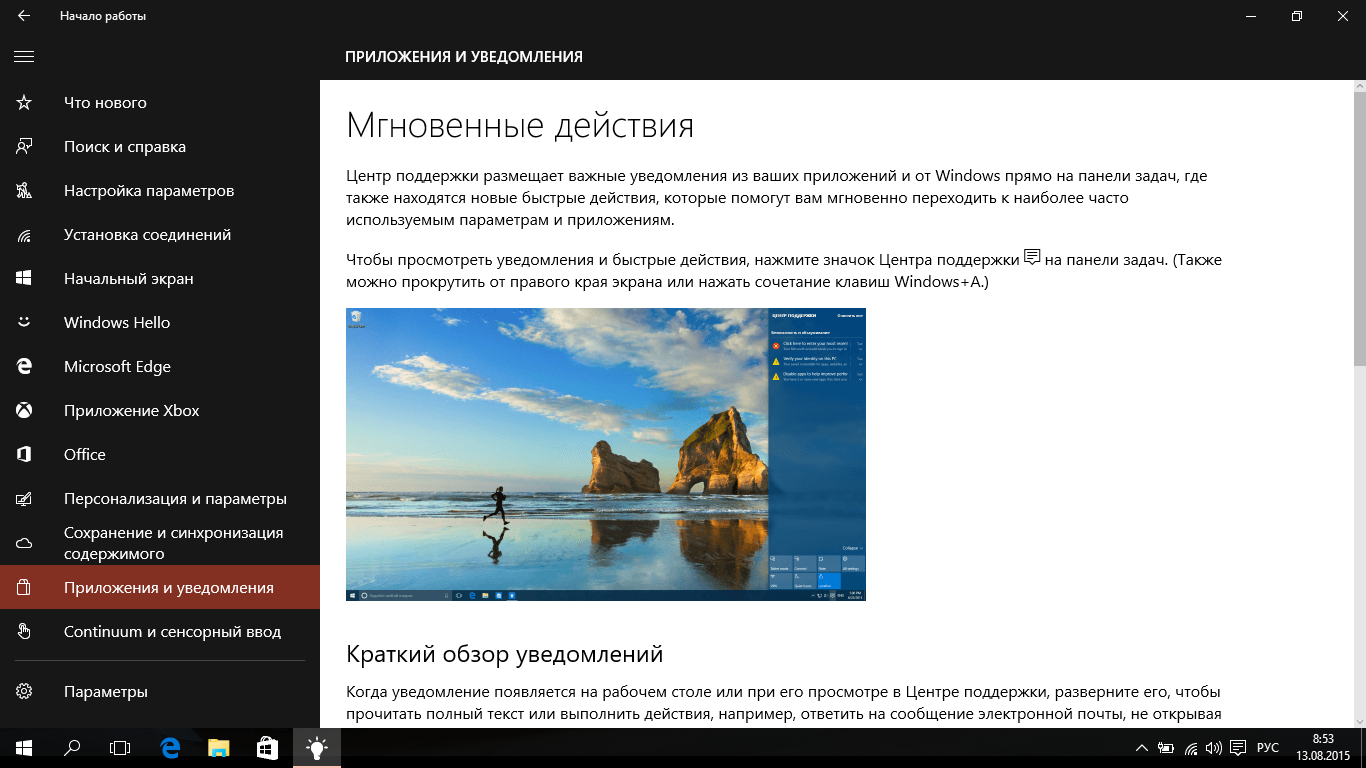The width and height of the screenshot is (1366, 768).
Task: Open the Office topic
Action: [160, 455]
